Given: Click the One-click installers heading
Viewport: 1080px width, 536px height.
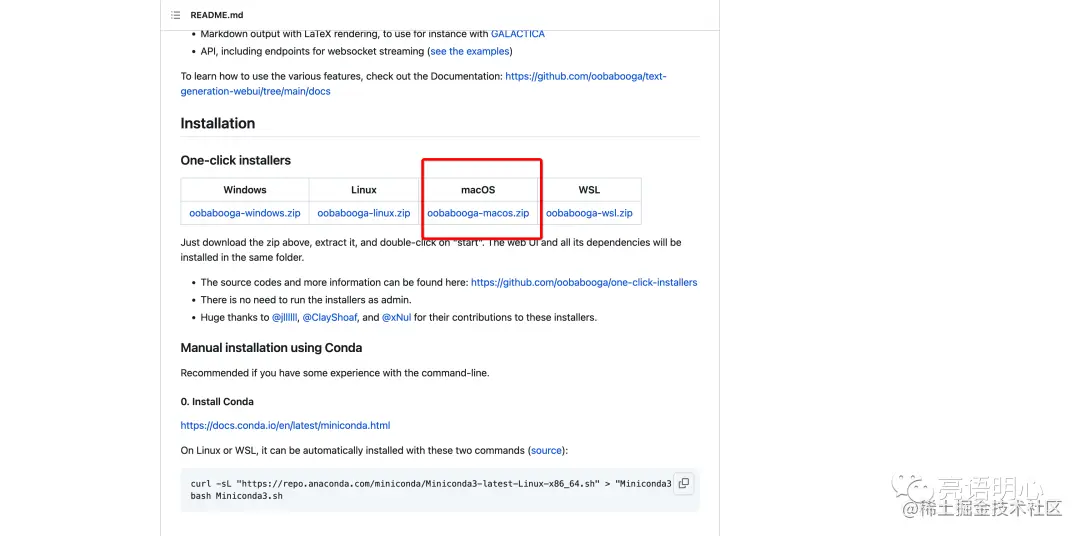Looking at the screenshot, I should click(236, 161).
